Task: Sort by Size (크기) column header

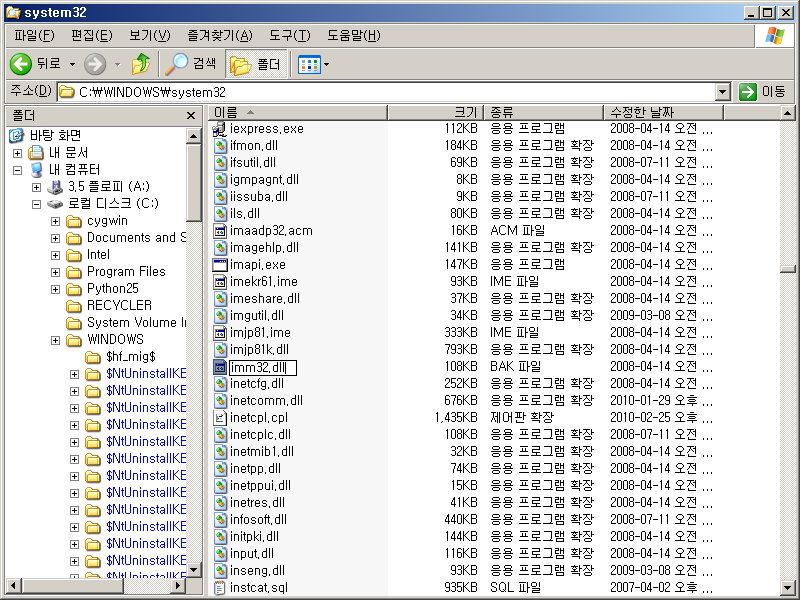Action: (x=465, y=112)
